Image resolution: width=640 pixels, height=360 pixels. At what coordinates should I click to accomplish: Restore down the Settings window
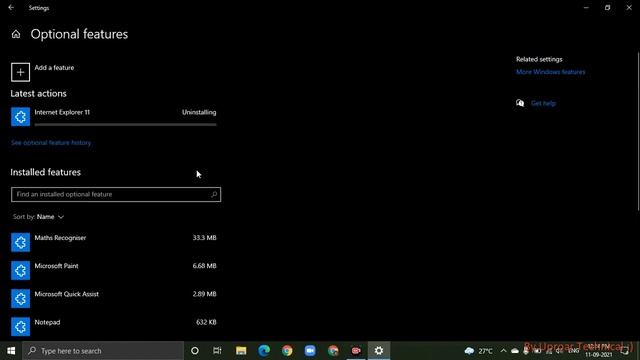tap(607, 7)
